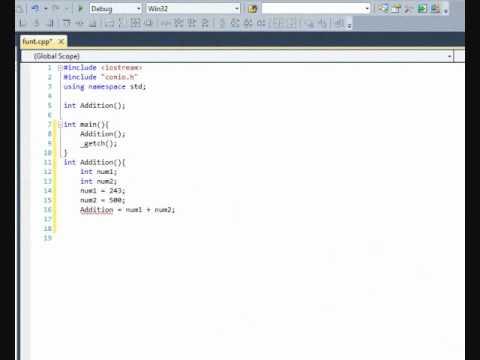
Task: Click 'num1 + num2;' on line 16
Action: pyautogui.click(x=150, y=210)
